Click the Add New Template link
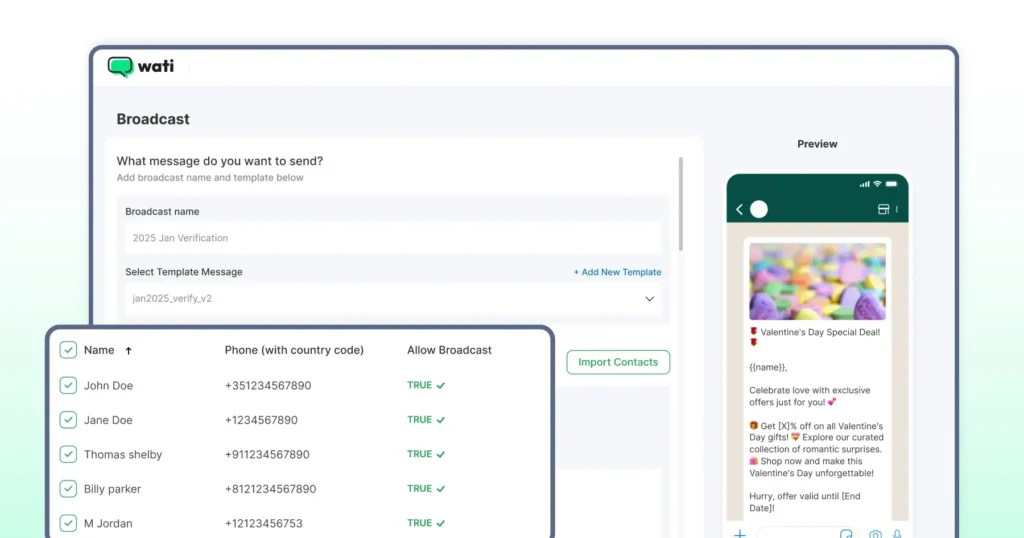The height and width of the screenshot is (538, 1024). (x=617, y=272)
